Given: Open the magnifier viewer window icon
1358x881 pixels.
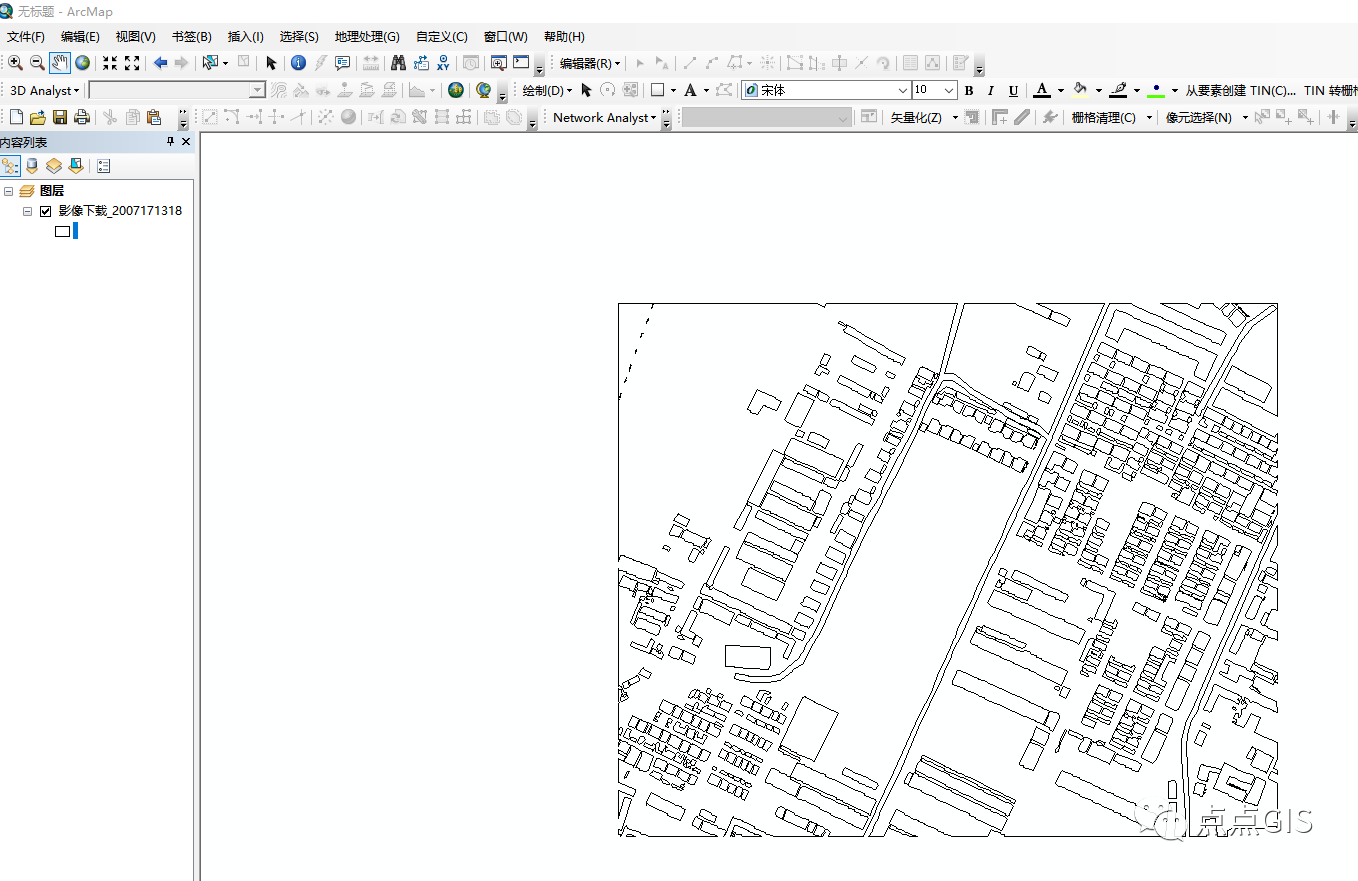Looking at the screenshot, I should pos(498,63).
